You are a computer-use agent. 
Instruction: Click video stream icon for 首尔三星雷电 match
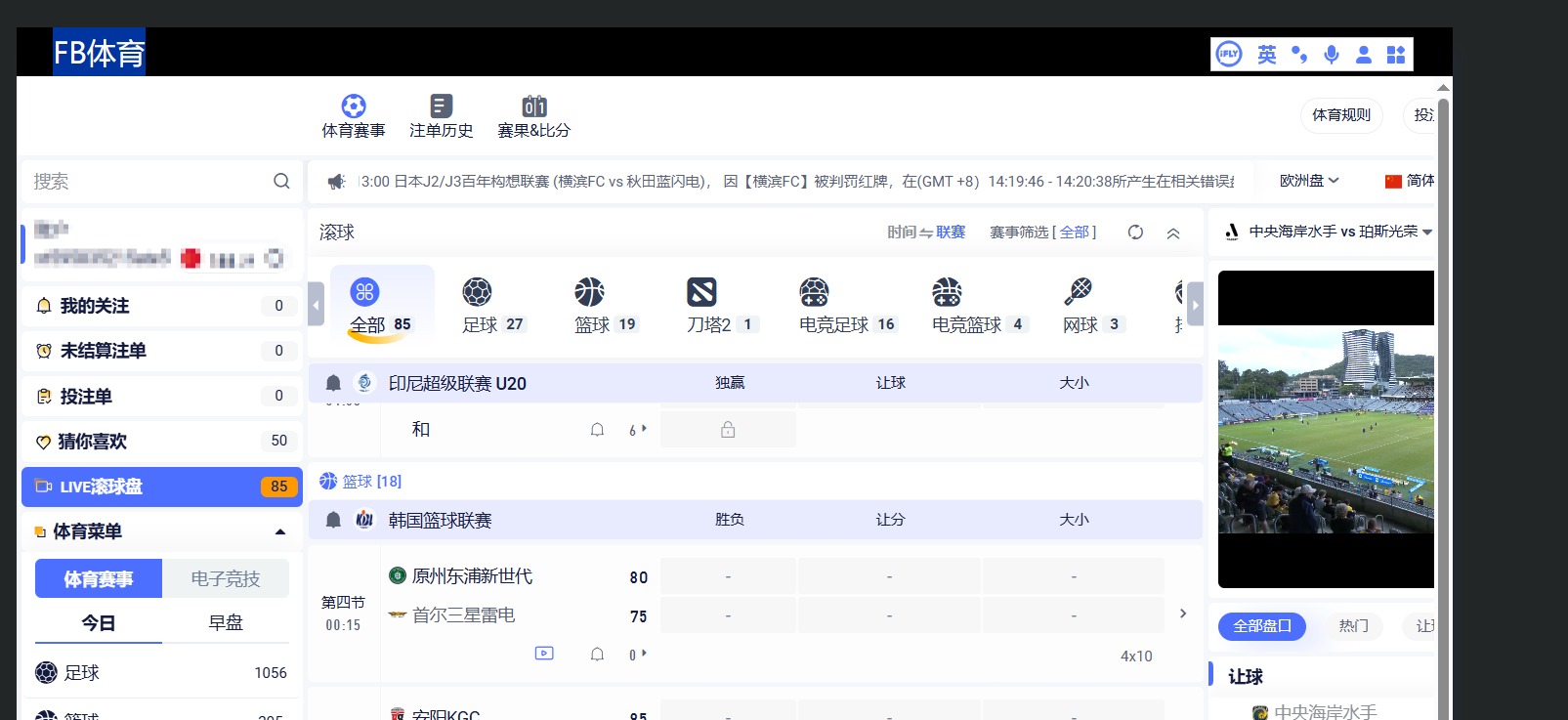point(544,654)
